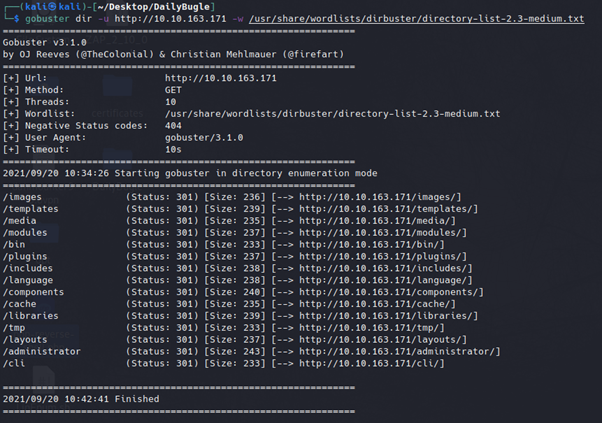Click the gobuster command word in the prompt
The image size is (602, 423).
coord(47,18)
